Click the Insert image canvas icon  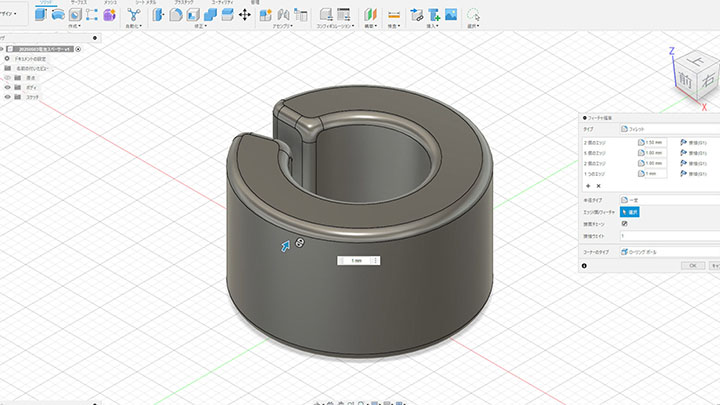(x=451, y=15)
